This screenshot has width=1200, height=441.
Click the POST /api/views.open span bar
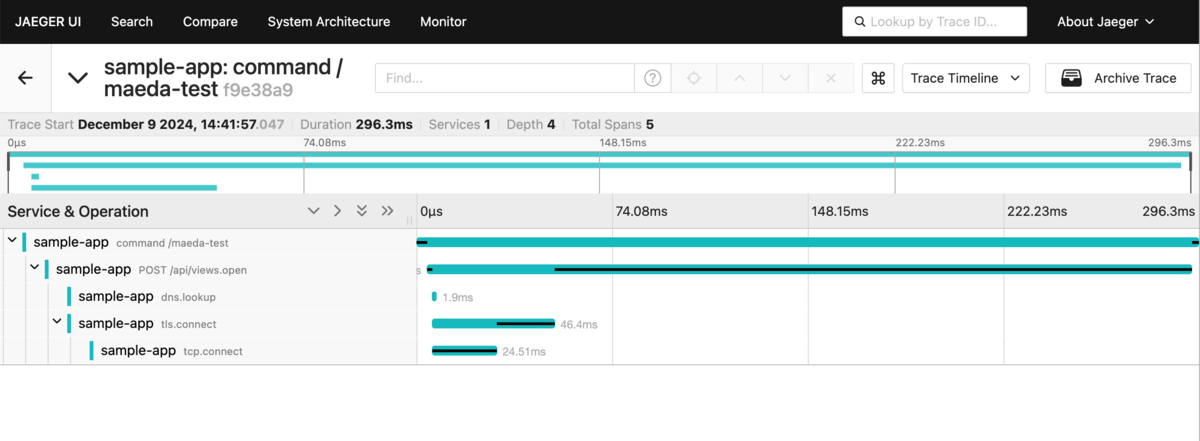[809, 269]
